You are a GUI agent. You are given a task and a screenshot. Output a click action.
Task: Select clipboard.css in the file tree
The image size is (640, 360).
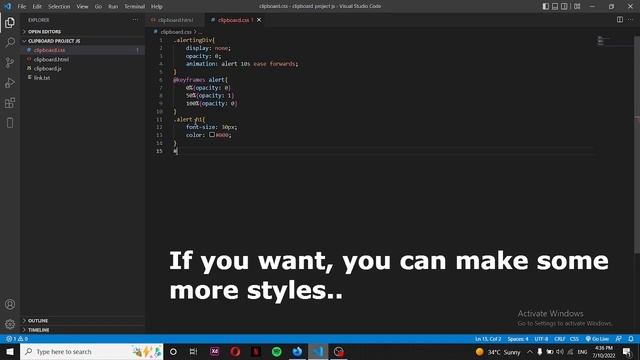82,50
